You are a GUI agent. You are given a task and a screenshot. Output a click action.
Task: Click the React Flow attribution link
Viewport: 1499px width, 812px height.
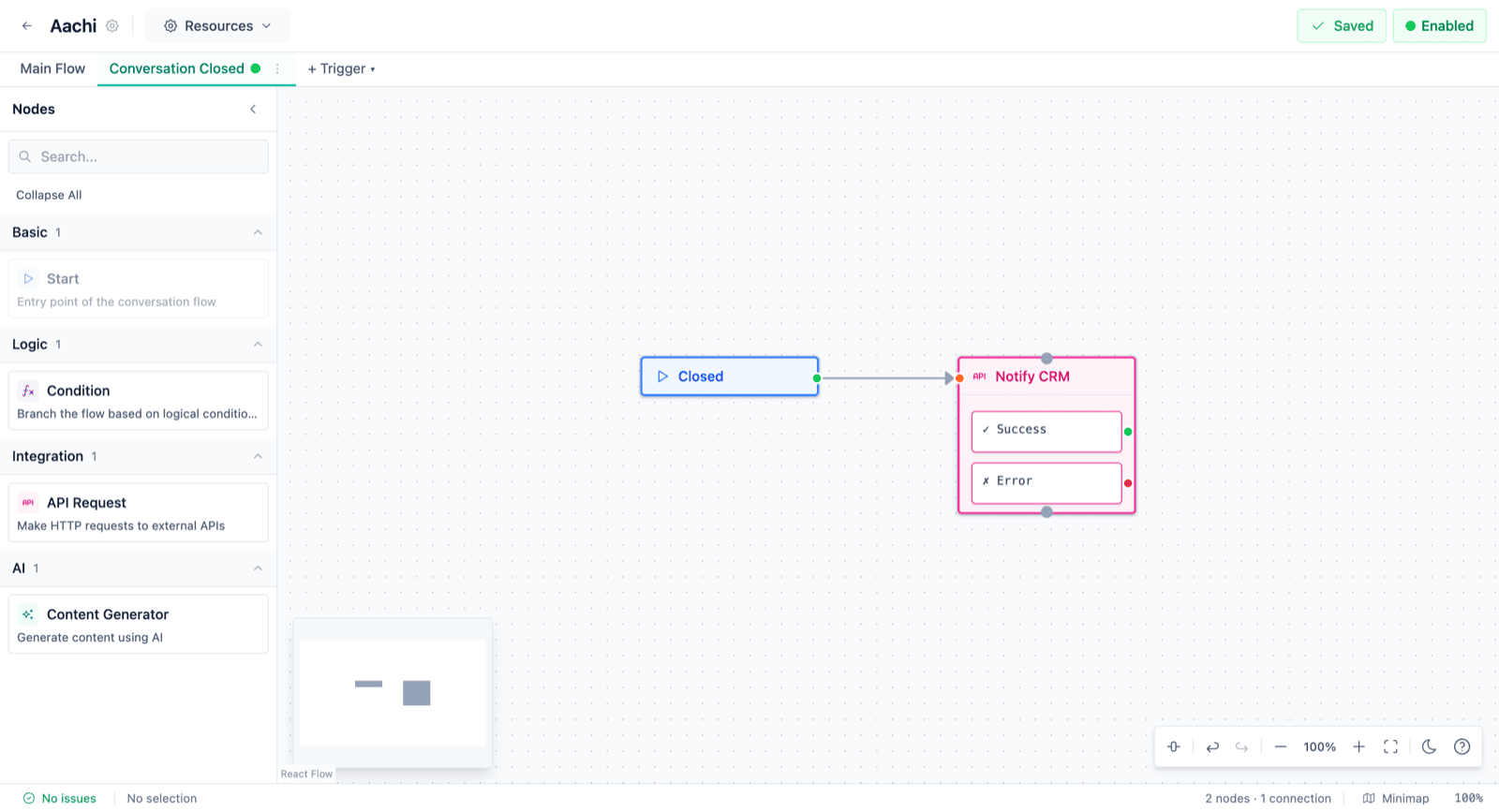tap(306, 774)
